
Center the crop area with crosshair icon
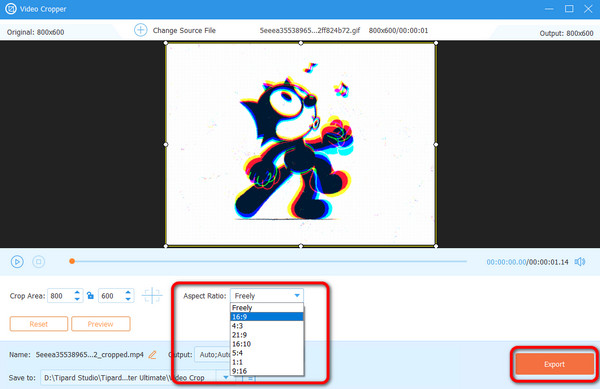point(152,295)
